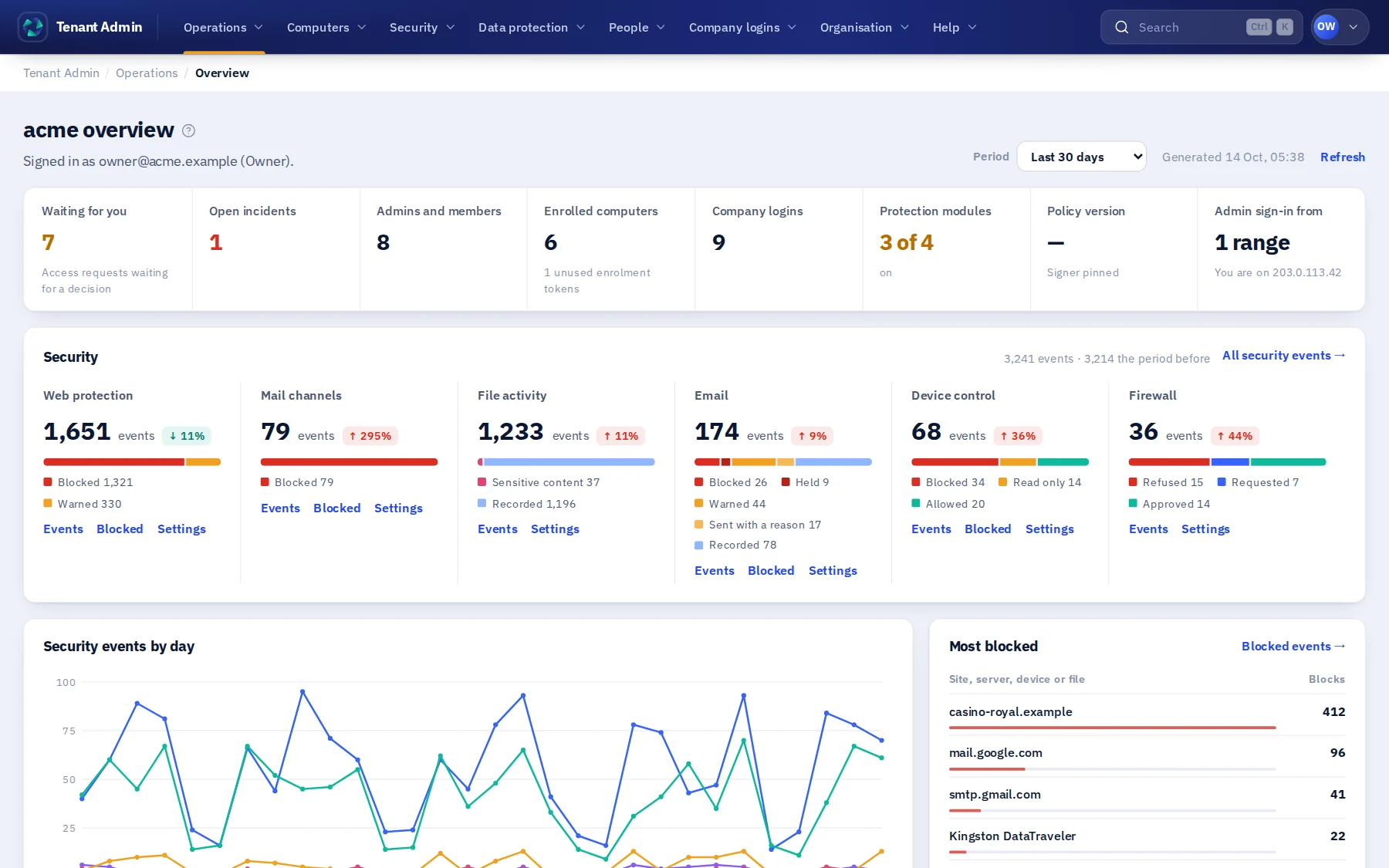
Task: Click the Web protection event distribution bar
Action: 132,462
